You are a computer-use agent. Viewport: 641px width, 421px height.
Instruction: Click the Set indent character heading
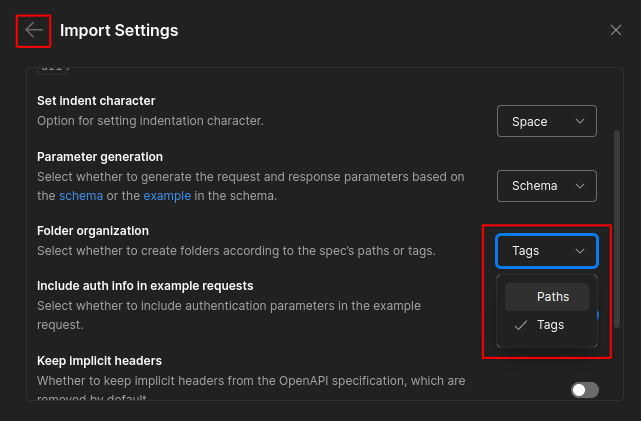[x=96, y=101]
